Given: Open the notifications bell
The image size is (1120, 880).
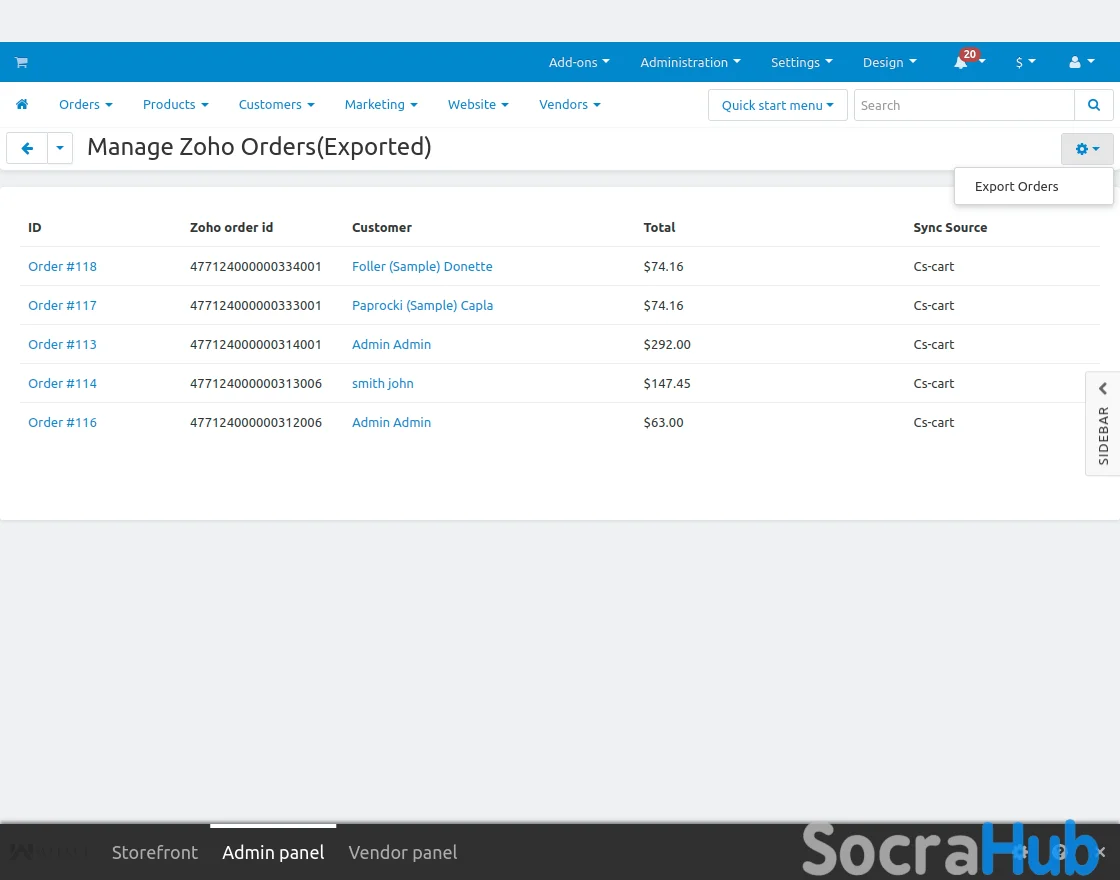Looking at the screenshot, I should click(961, 62).
